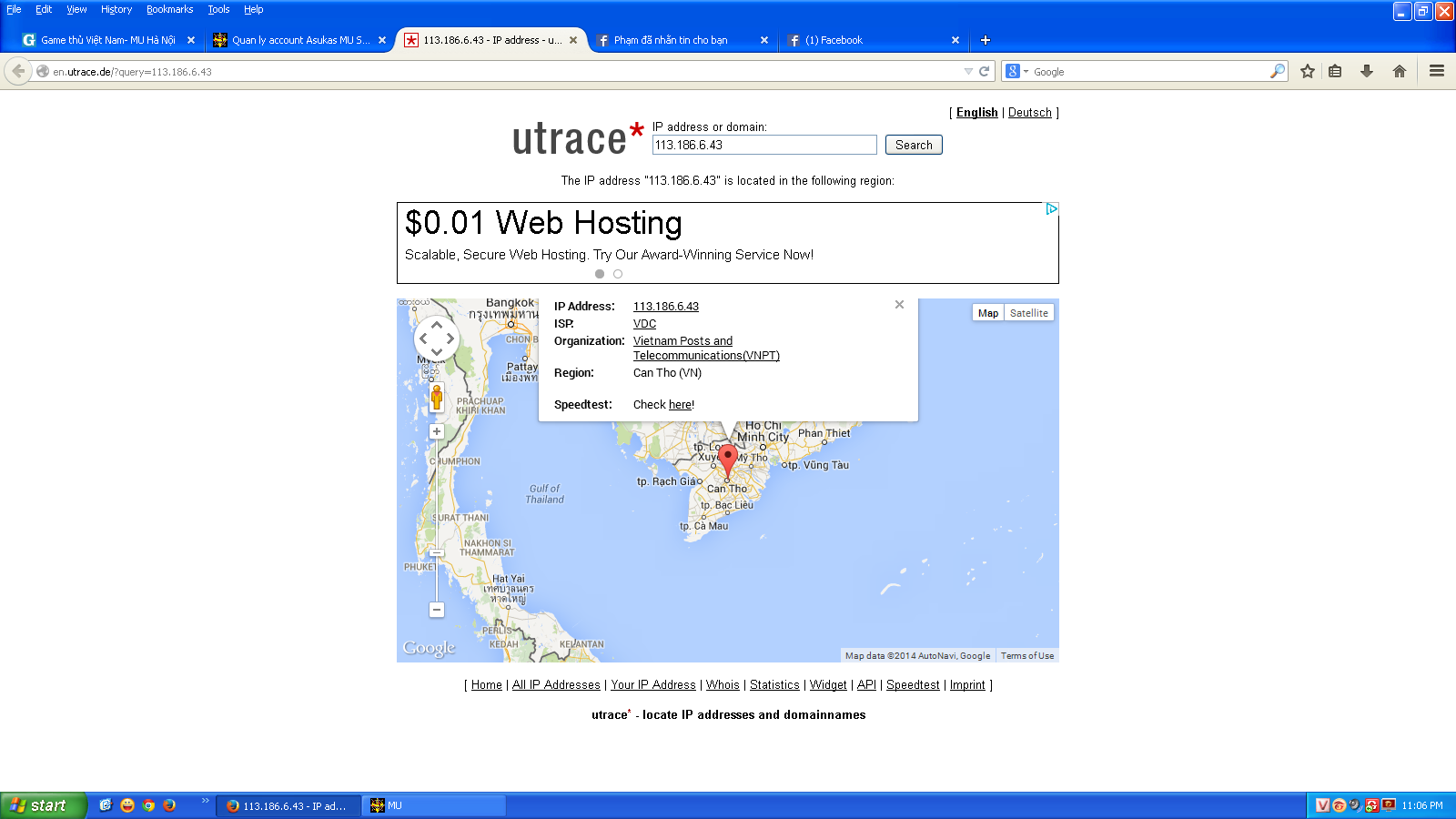Open a new tab with the plus icon
1456x819 pixels.
(986, 40)
